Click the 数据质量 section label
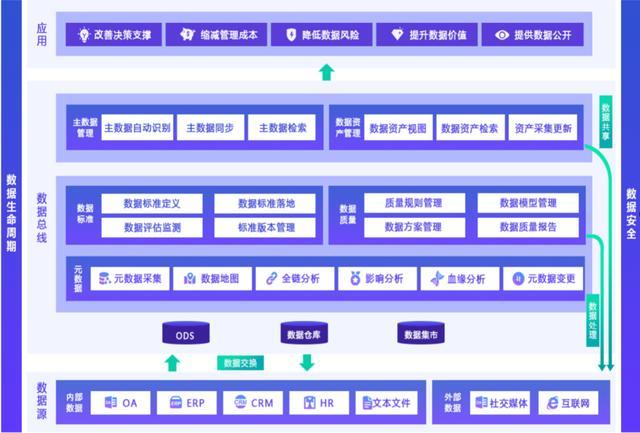 (348, 214)
